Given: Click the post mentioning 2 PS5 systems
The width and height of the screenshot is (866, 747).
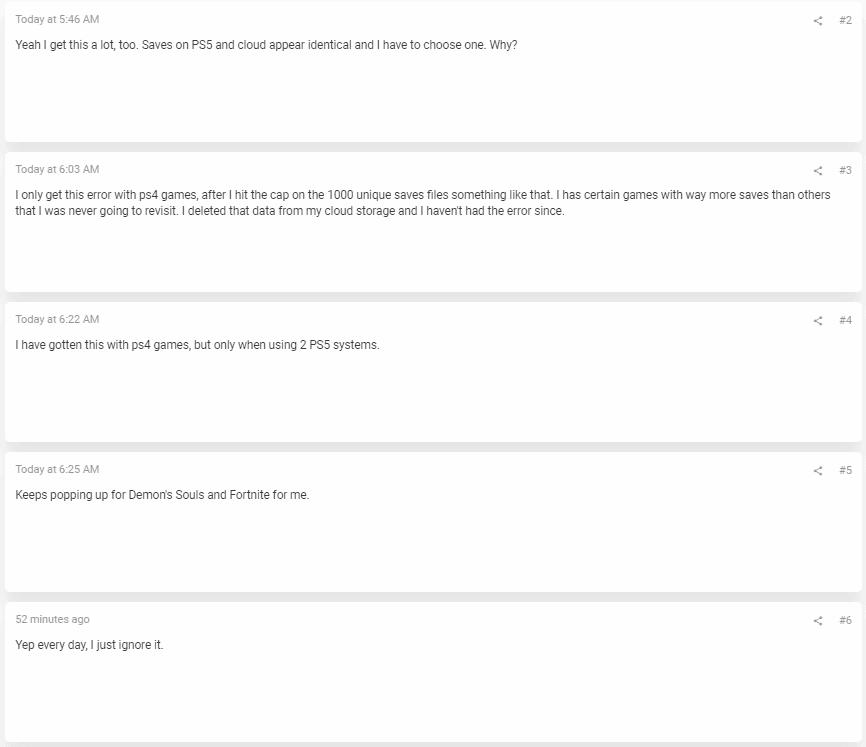Looking at the screenshot, I should [x=197, y=345].
